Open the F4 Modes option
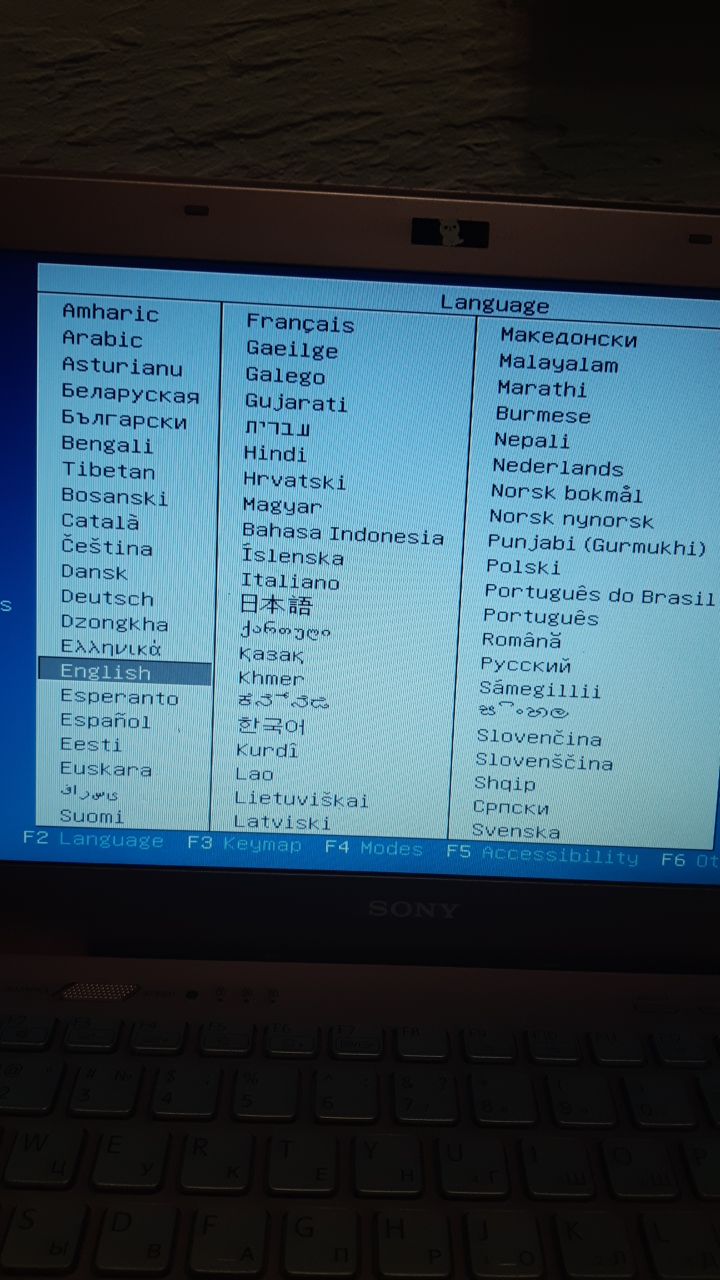This screenshot has height=1280, width=720. coord(374,849)
